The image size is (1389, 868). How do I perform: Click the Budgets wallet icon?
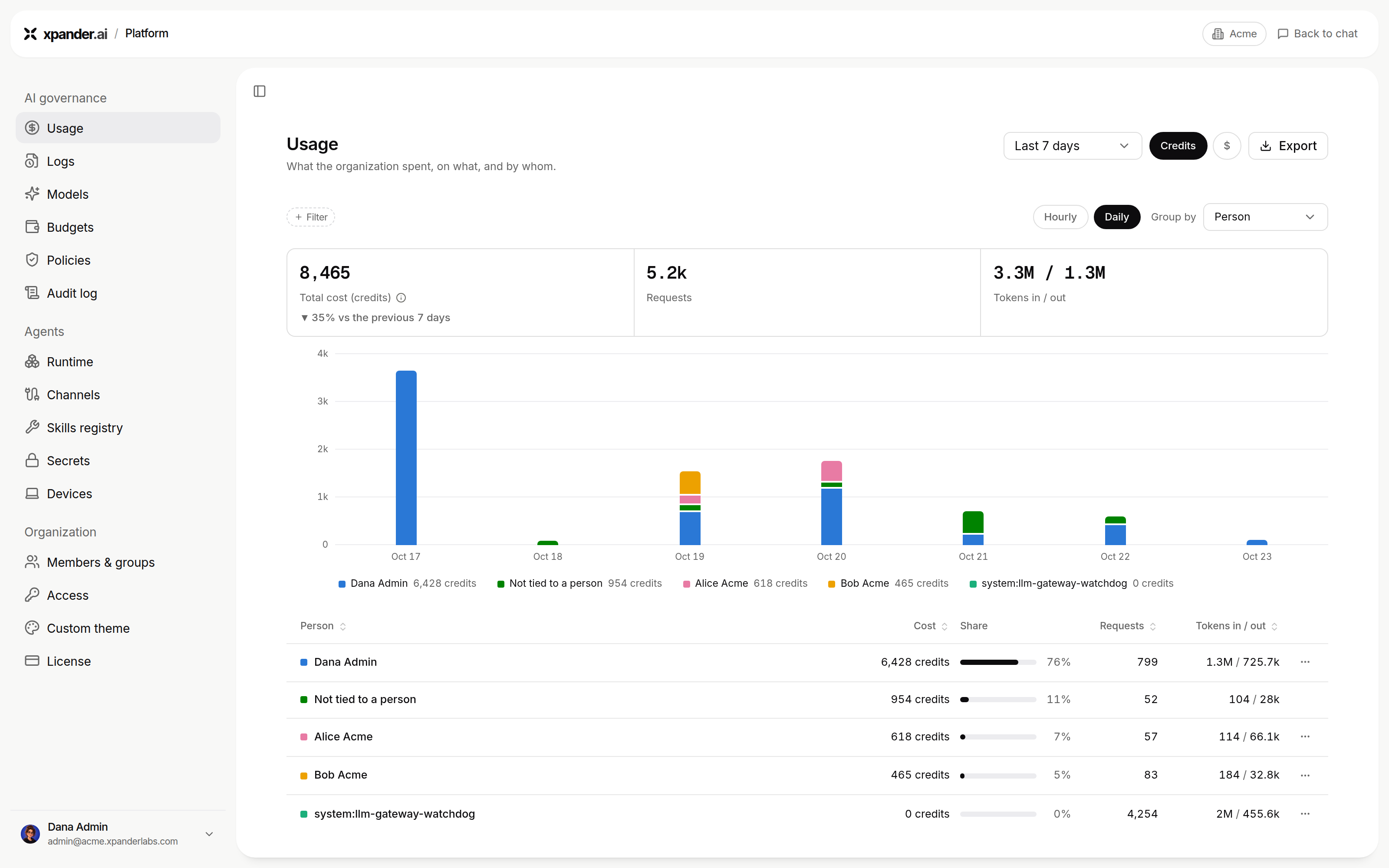click(x=32, y=227)
